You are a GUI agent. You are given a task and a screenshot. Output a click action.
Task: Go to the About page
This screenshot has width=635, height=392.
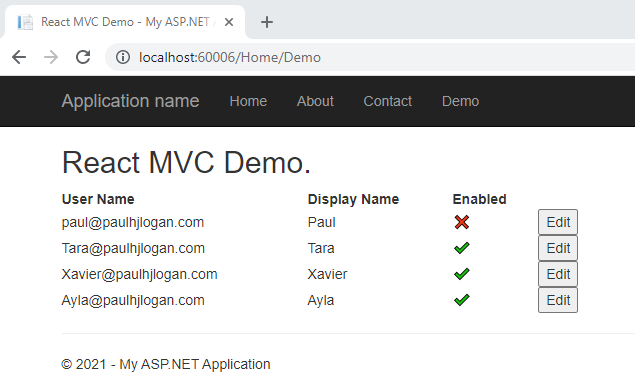click(315, 101)
